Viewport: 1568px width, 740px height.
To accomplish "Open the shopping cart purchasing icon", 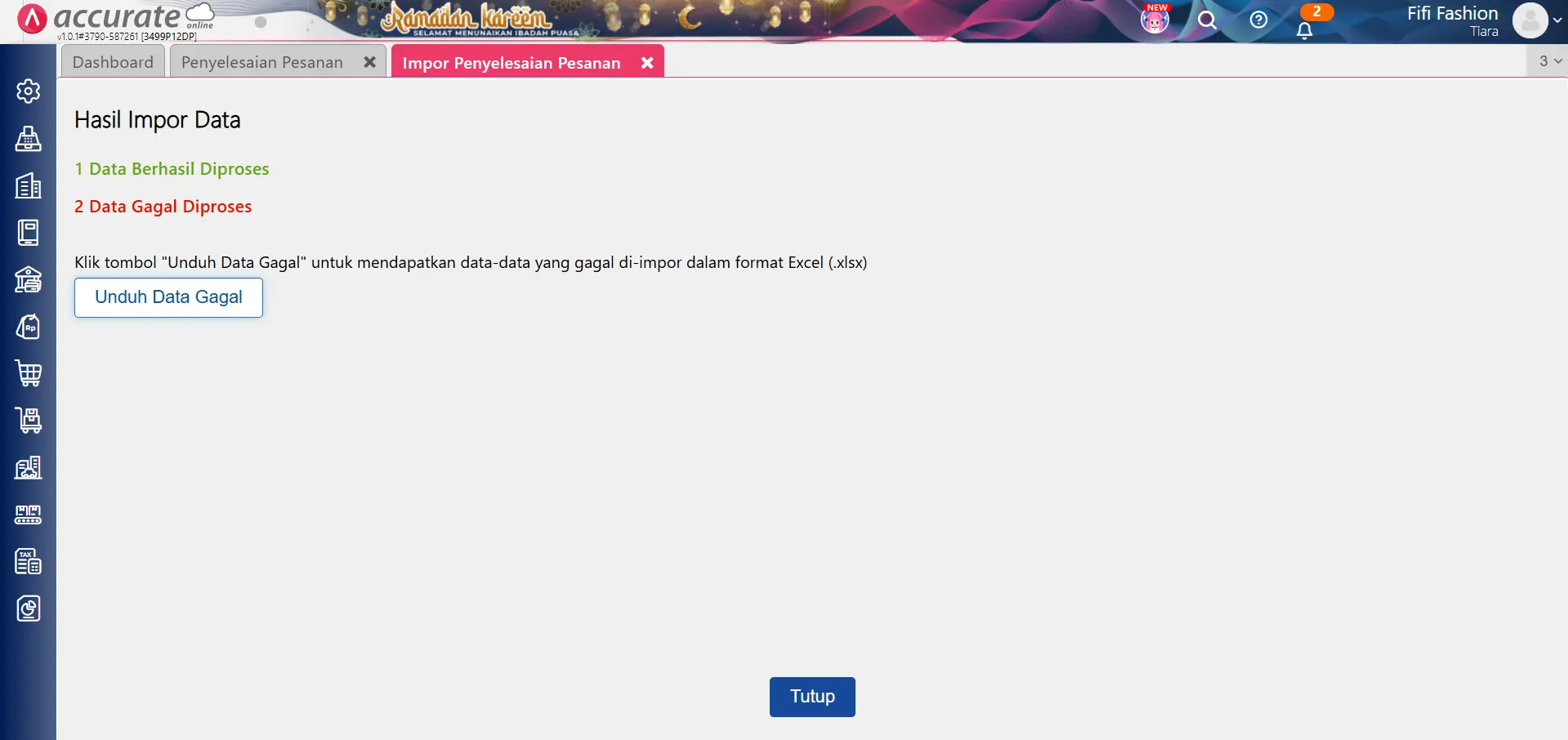I will click(x=28, y=374).
